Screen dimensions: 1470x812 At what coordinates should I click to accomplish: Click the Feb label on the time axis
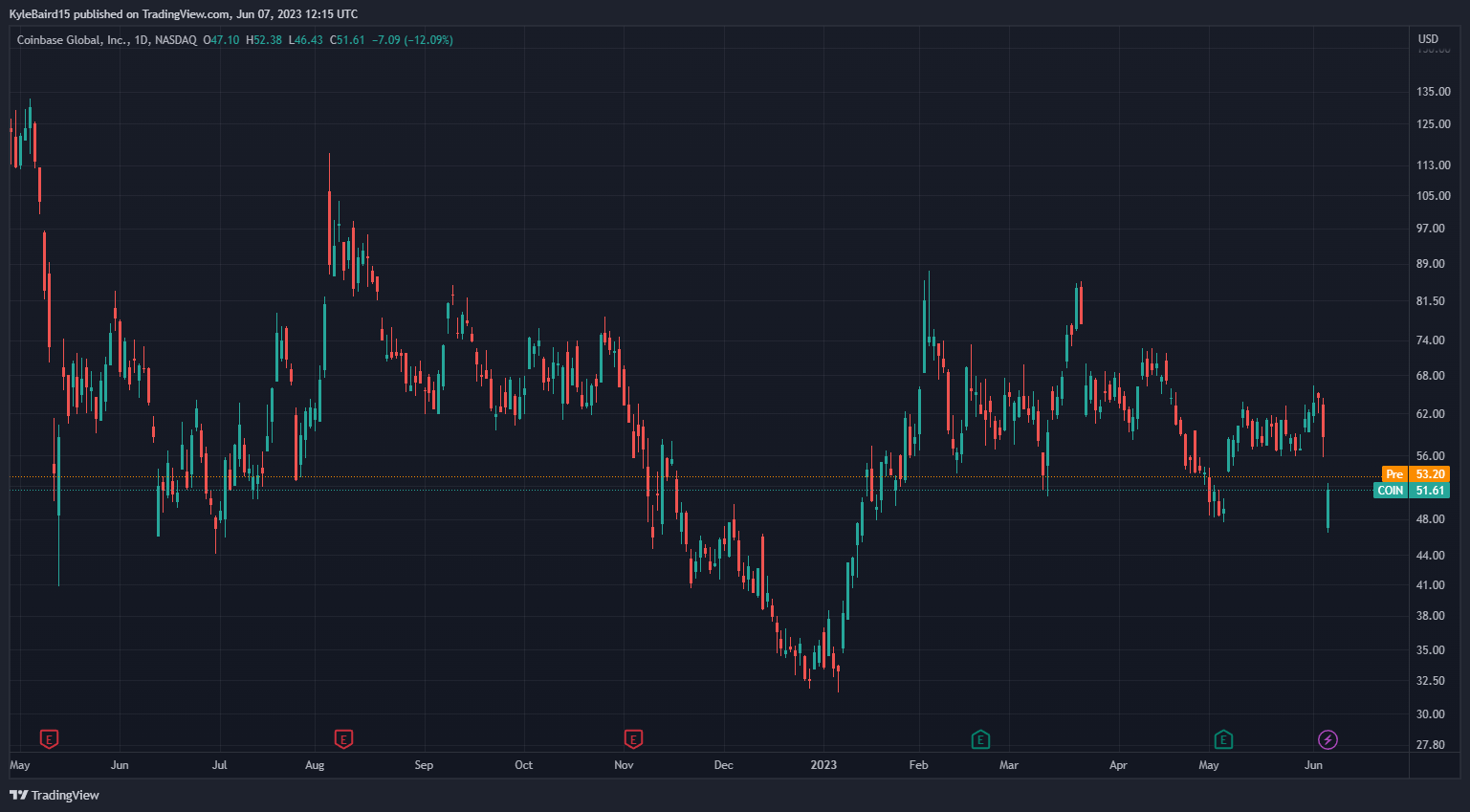[x=918, y=765]
